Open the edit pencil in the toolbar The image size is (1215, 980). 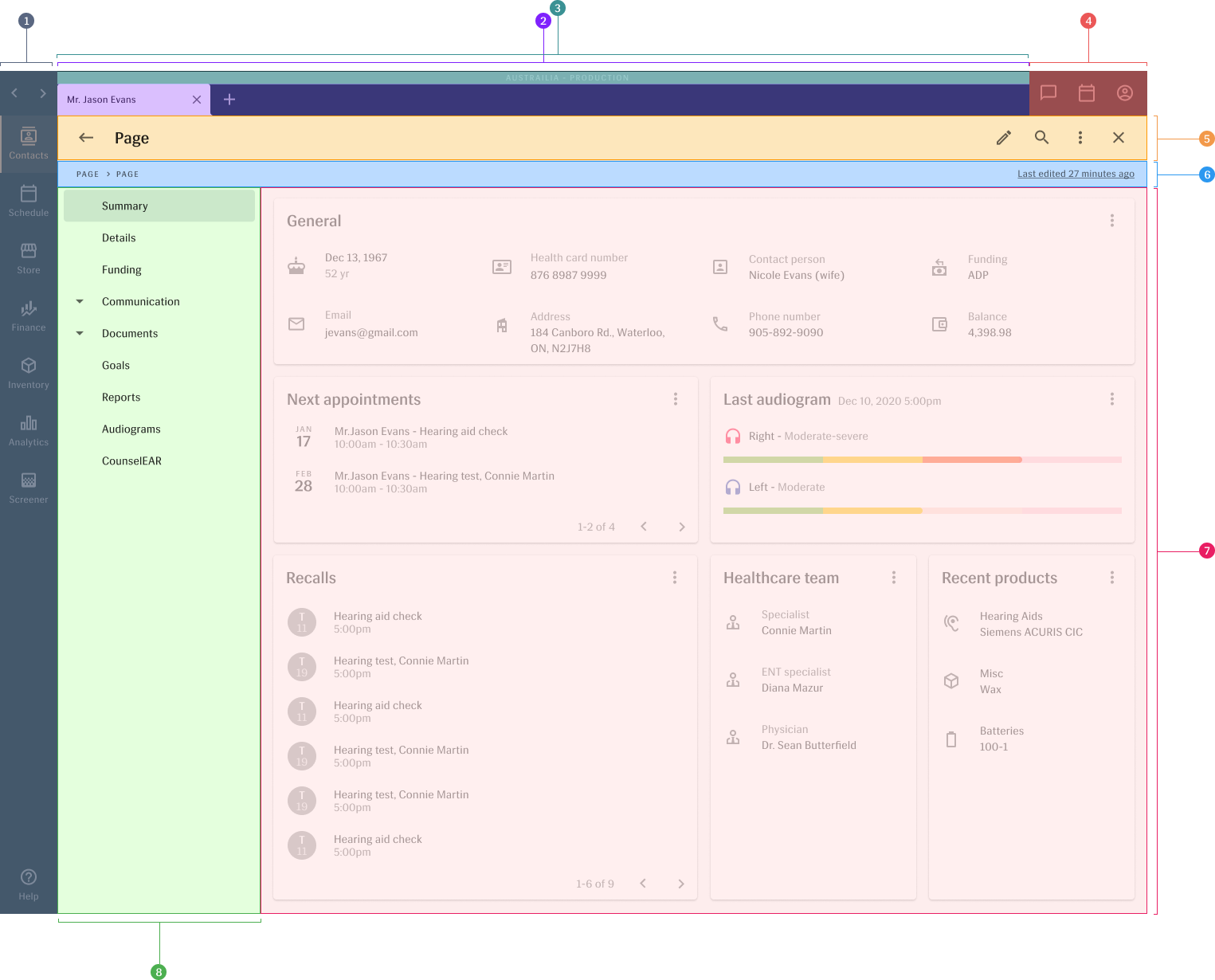[1003, 138]
